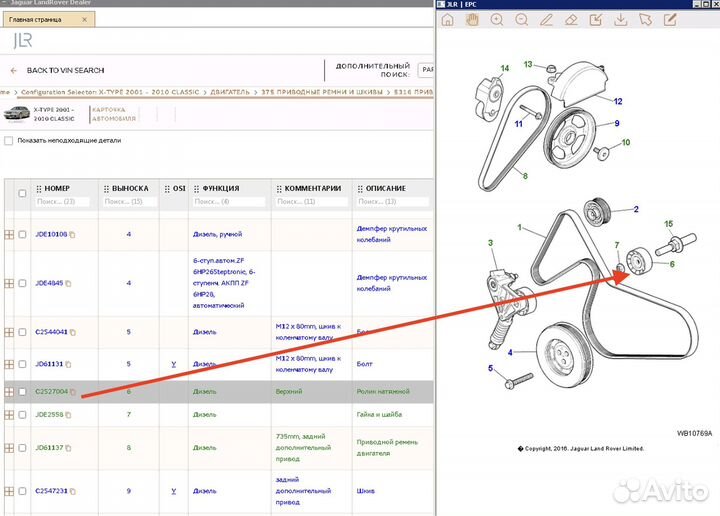
Task: Zoom in on the EPC diagram
Action: coord(497,20)
